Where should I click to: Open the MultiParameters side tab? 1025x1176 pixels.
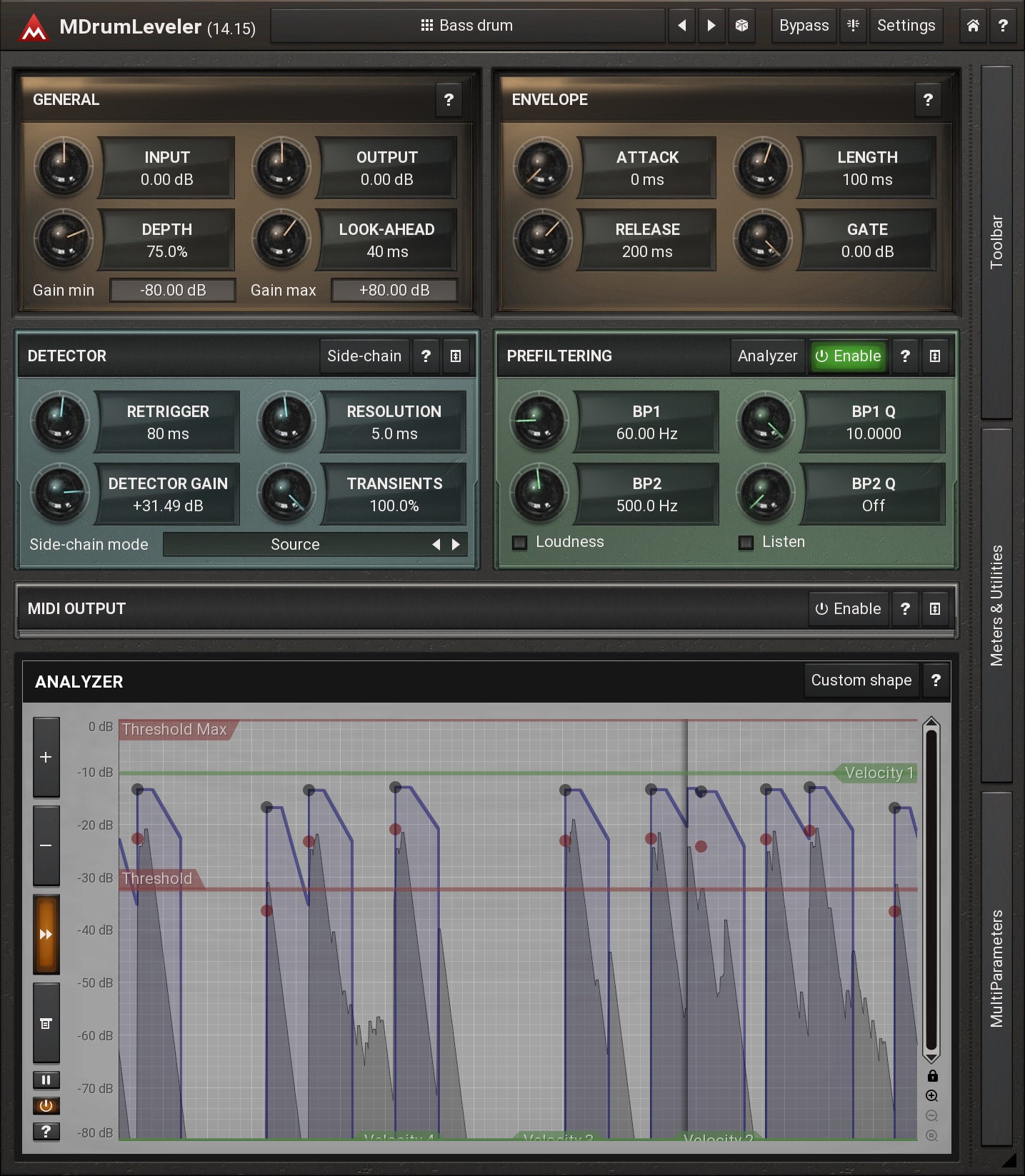click(996, 968)
